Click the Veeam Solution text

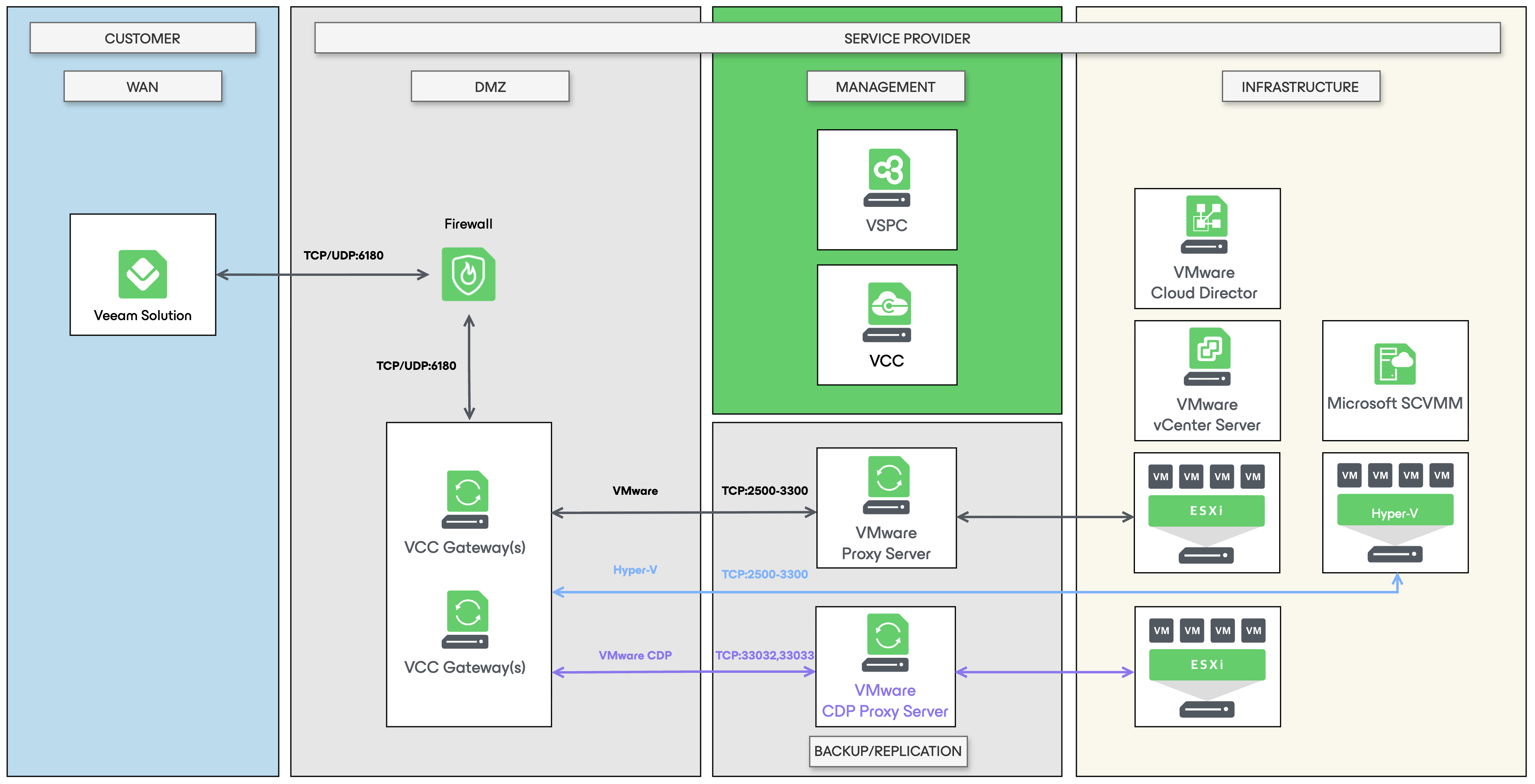[x=143, y=315]
